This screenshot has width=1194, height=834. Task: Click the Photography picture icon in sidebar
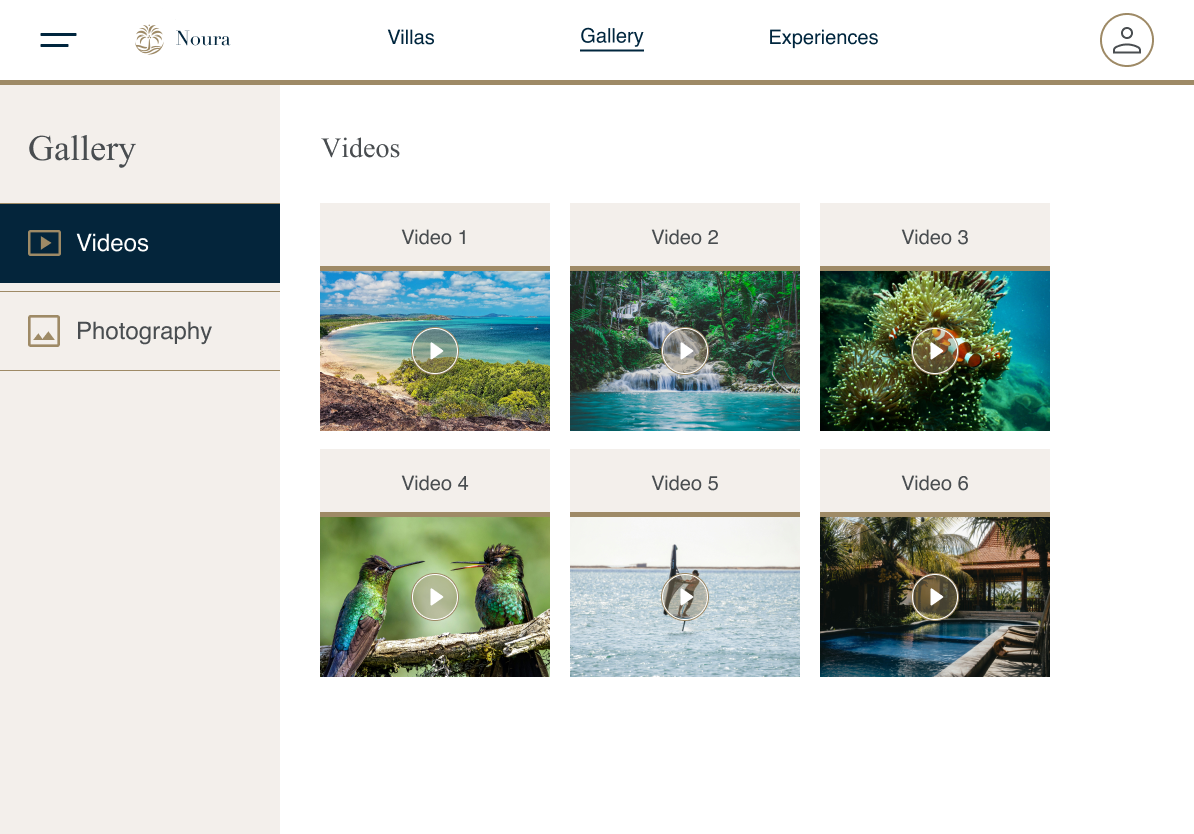(x=44, y=331)
